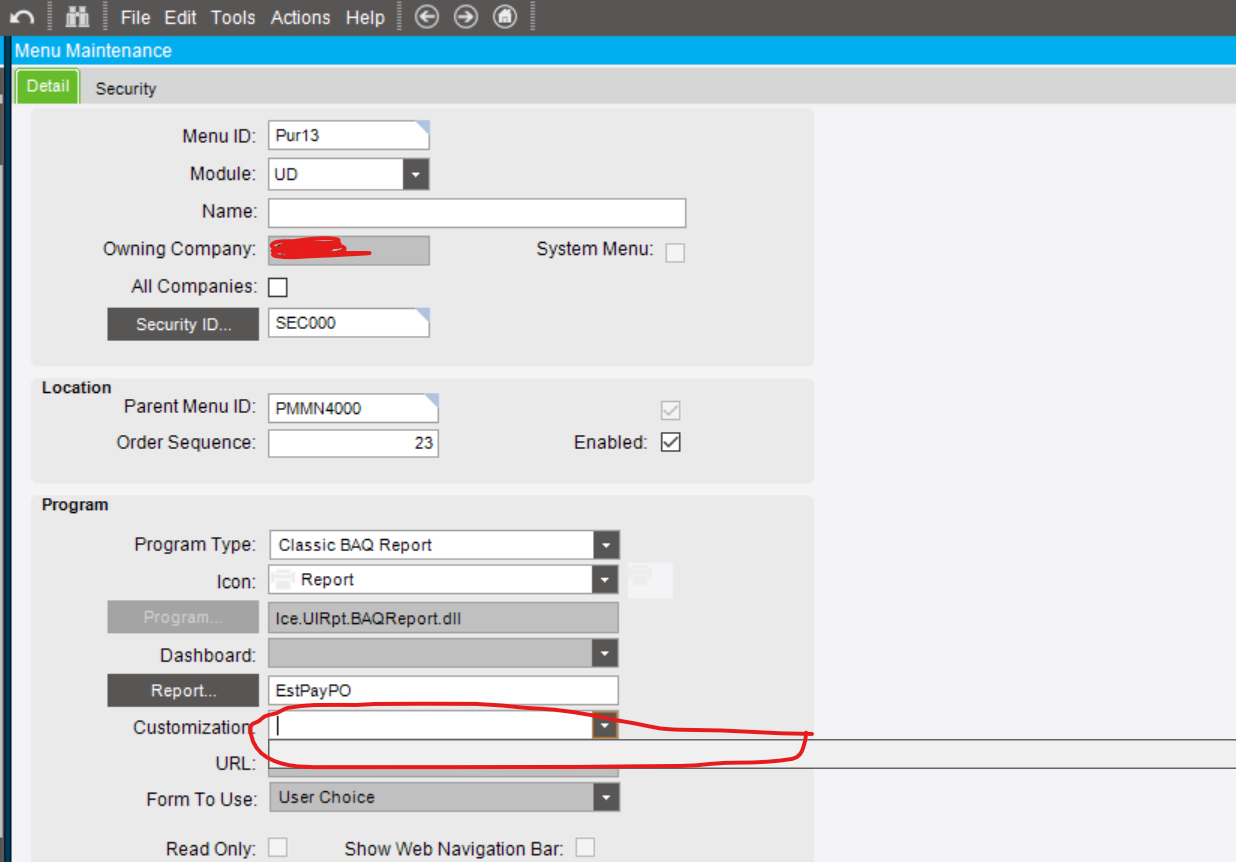Toggle the Show Web Navigation Bar checkbox

pos(585,847)
